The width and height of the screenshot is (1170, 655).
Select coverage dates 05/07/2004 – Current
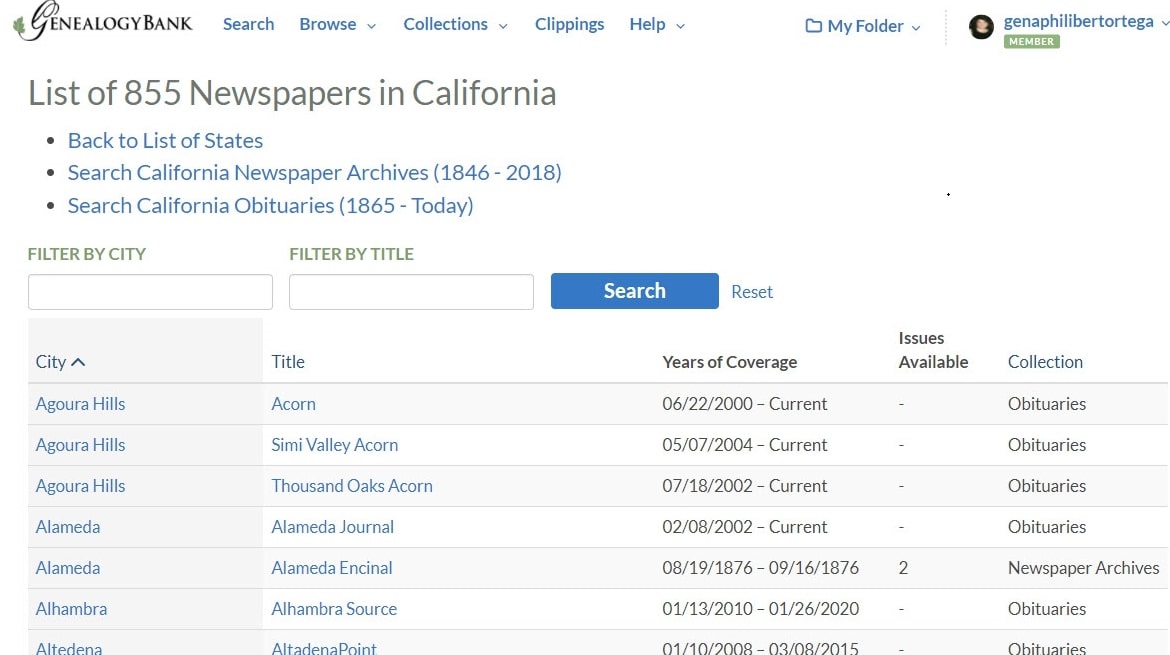(744, 445)
